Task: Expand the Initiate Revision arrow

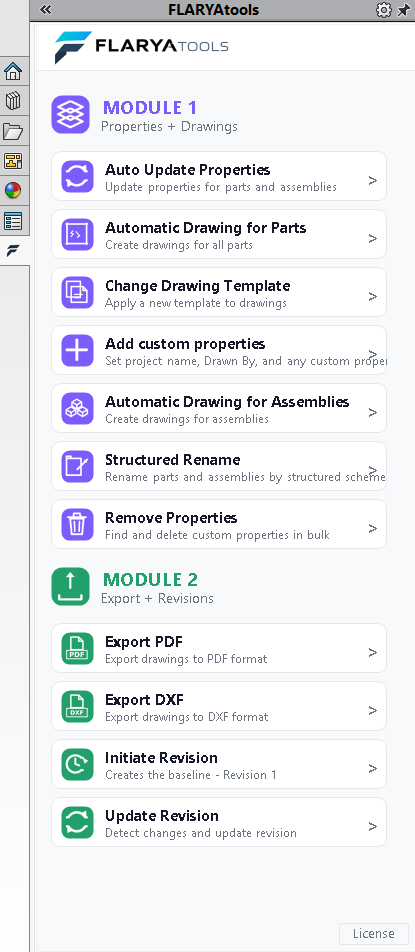Action: pos(373,768)
